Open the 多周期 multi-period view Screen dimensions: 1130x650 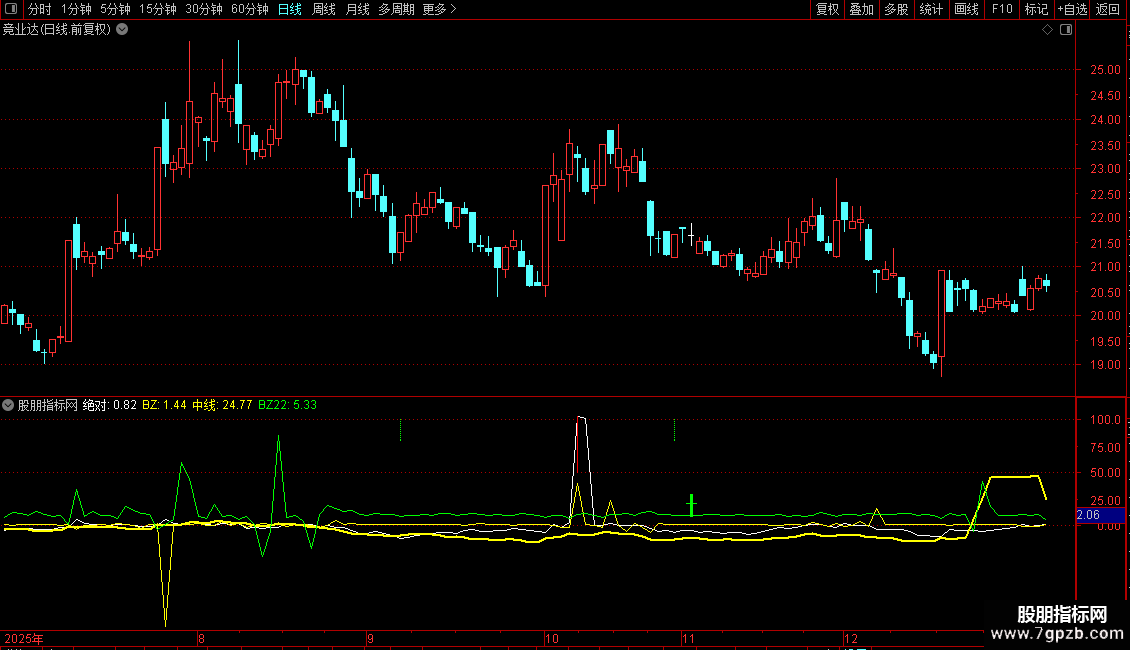(396, 9)
